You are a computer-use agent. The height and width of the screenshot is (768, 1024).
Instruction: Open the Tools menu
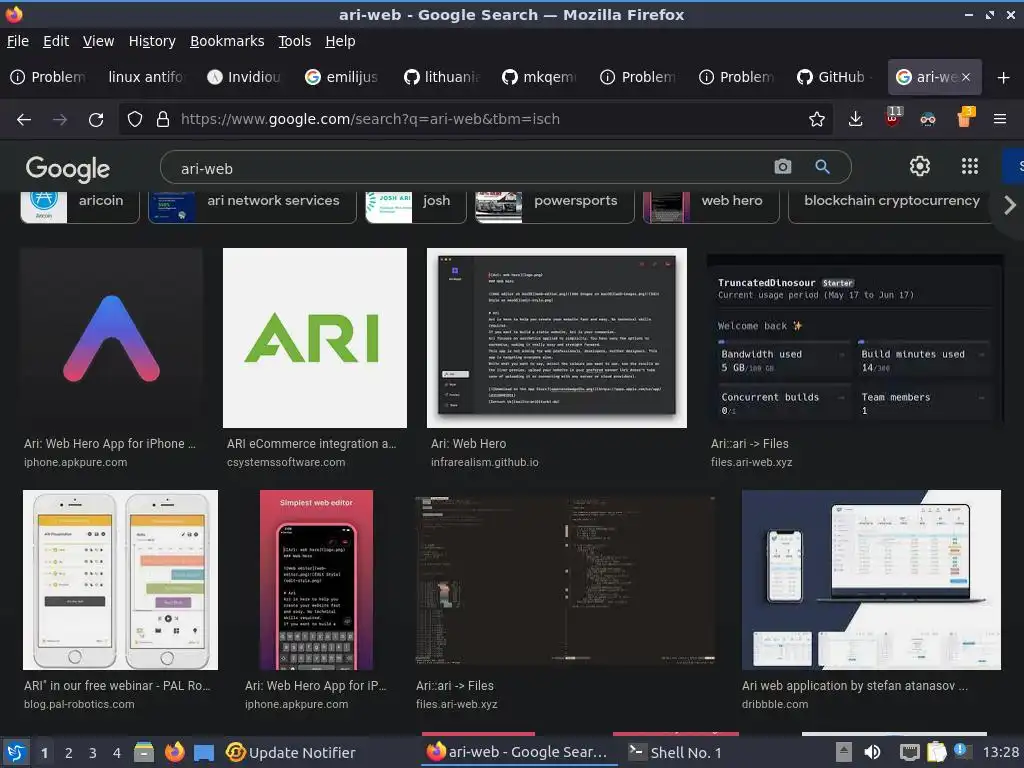pyautogui.click(x=295, y=41)
